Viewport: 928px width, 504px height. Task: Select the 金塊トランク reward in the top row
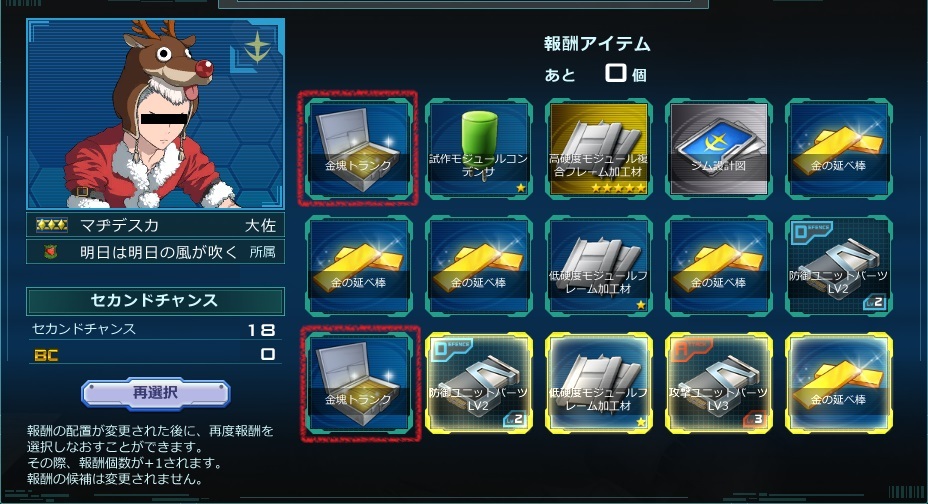359,148
